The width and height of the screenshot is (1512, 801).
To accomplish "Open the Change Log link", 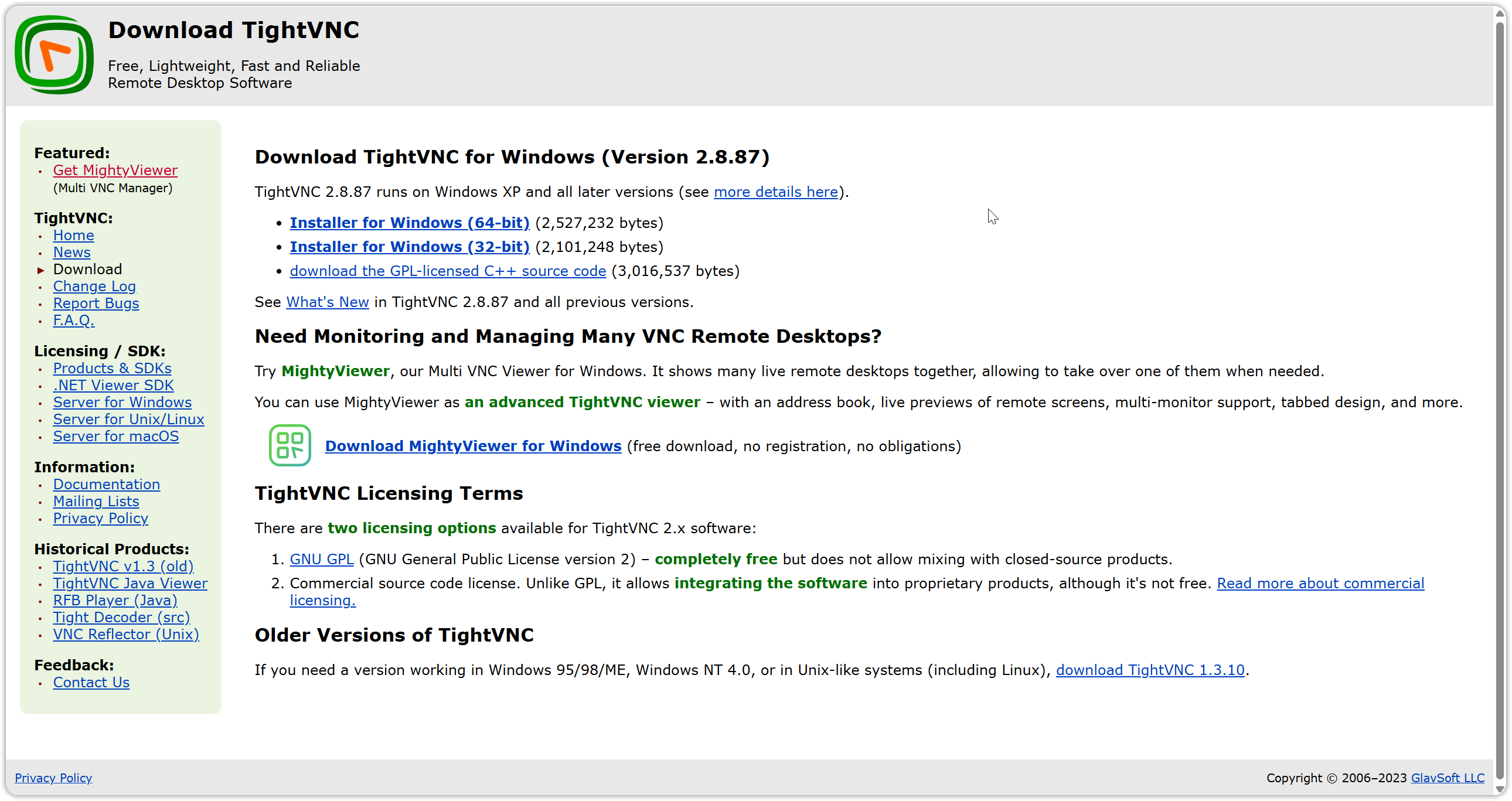I will coord(94,287).
